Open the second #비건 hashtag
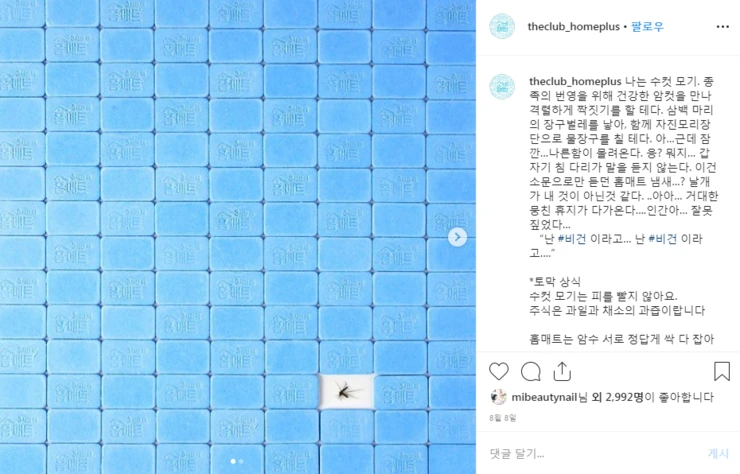The height and width of the screenshot is (474, 740). [x=663, y=239]
